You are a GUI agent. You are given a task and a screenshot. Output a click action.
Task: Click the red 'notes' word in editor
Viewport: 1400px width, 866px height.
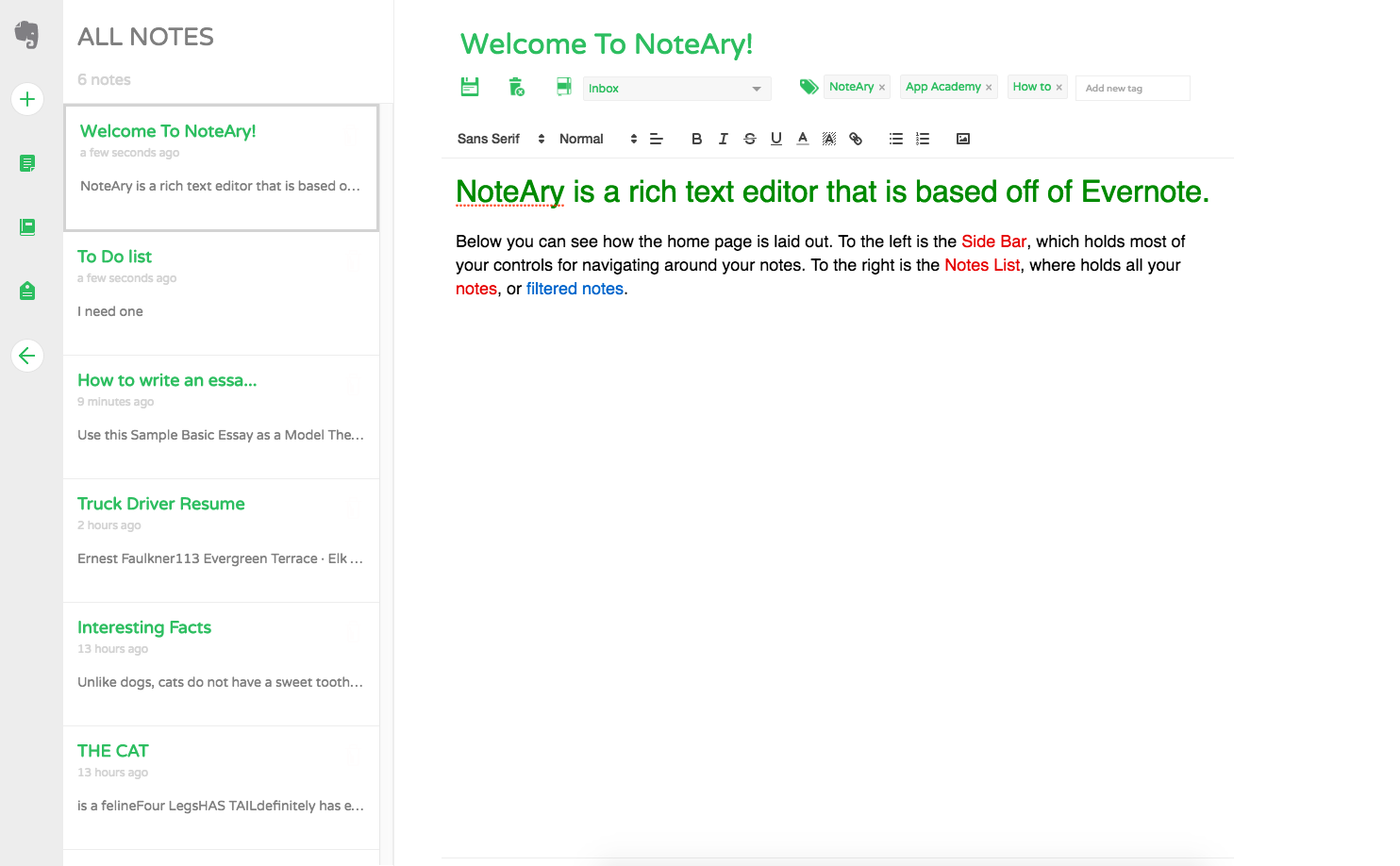click(x=476, y=289)
